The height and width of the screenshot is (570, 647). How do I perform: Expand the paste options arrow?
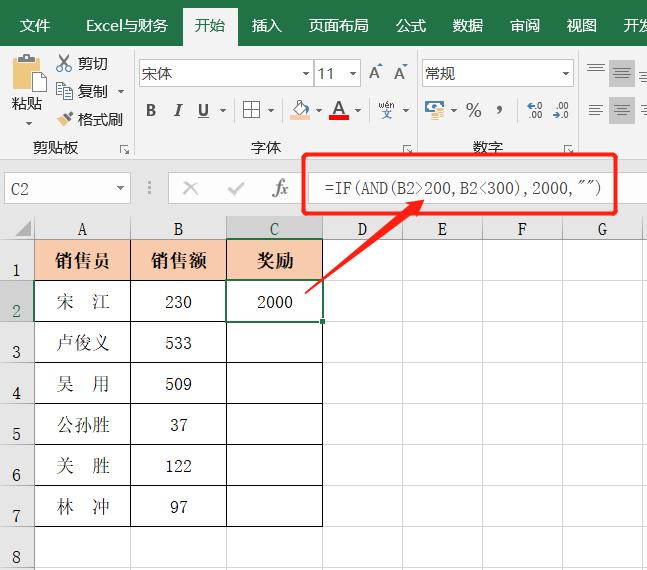click(28, 123)
